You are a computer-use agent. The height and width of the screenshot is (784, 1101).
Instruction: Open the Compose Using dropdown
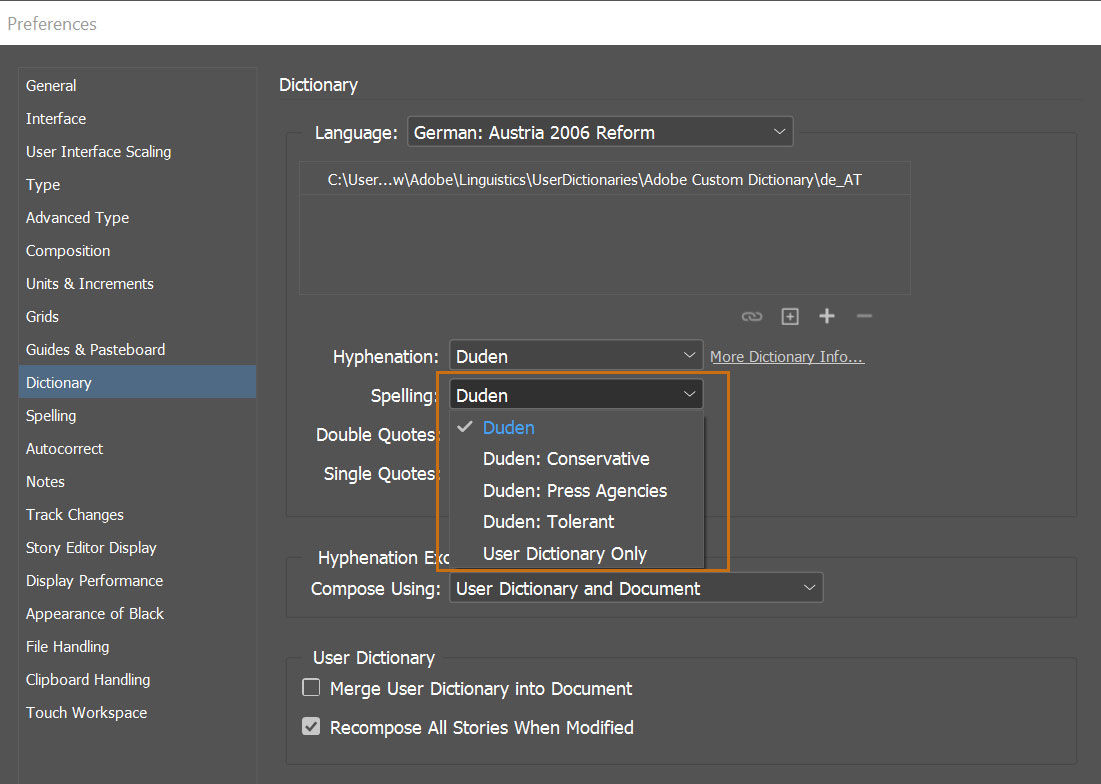point(636,589)
